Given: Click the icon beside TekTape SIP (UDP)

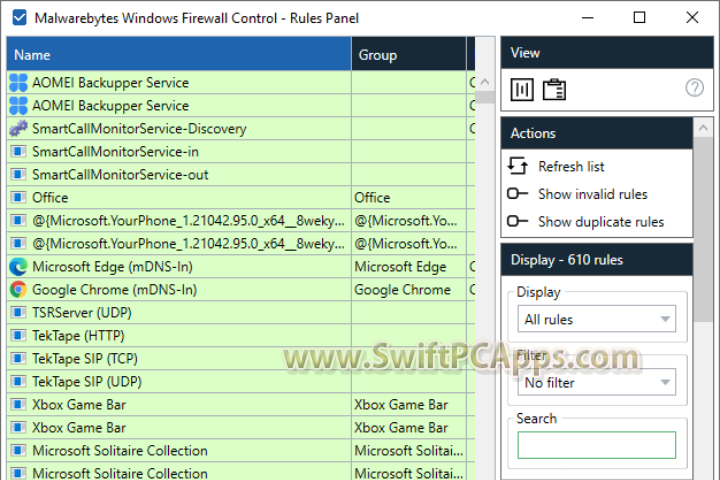Looking at the screenshot, I should (x=18, y=381).
